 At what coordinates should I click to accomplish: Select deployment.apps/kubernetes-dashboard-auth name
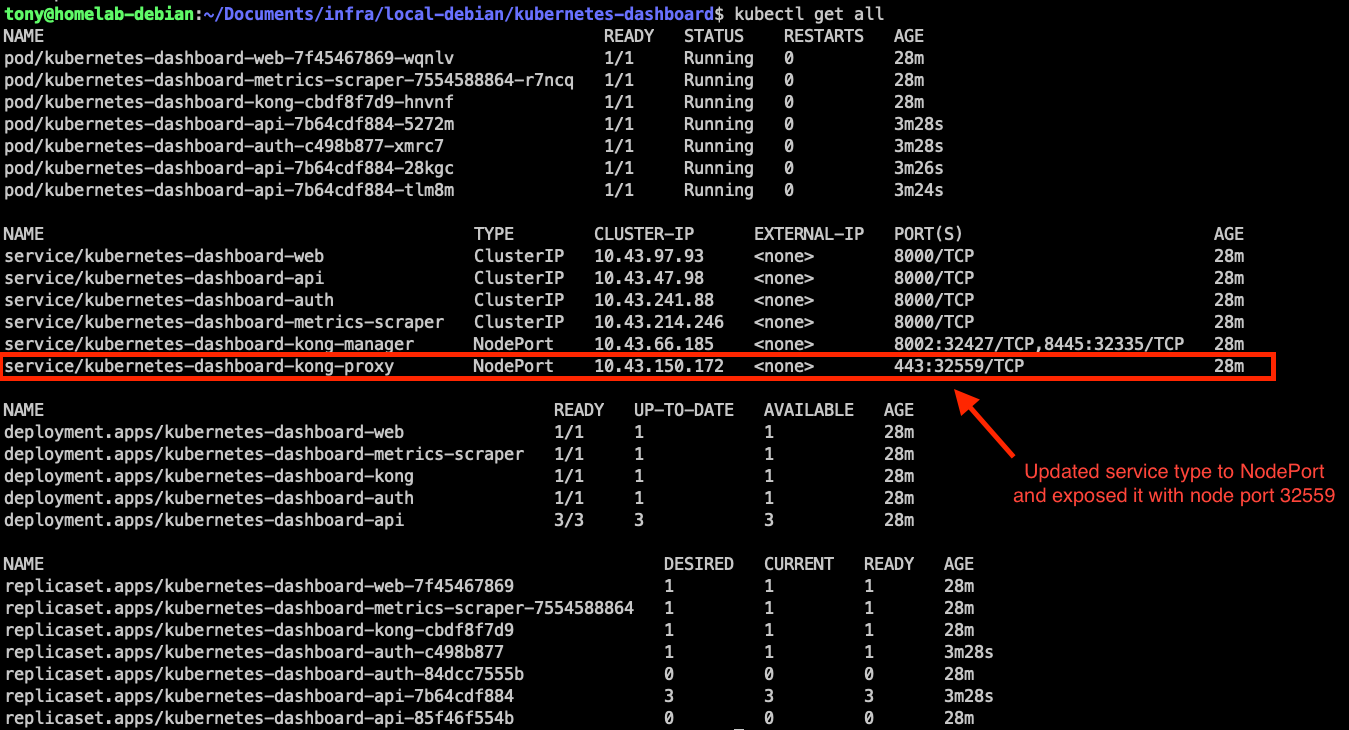[x=209, y=498]
